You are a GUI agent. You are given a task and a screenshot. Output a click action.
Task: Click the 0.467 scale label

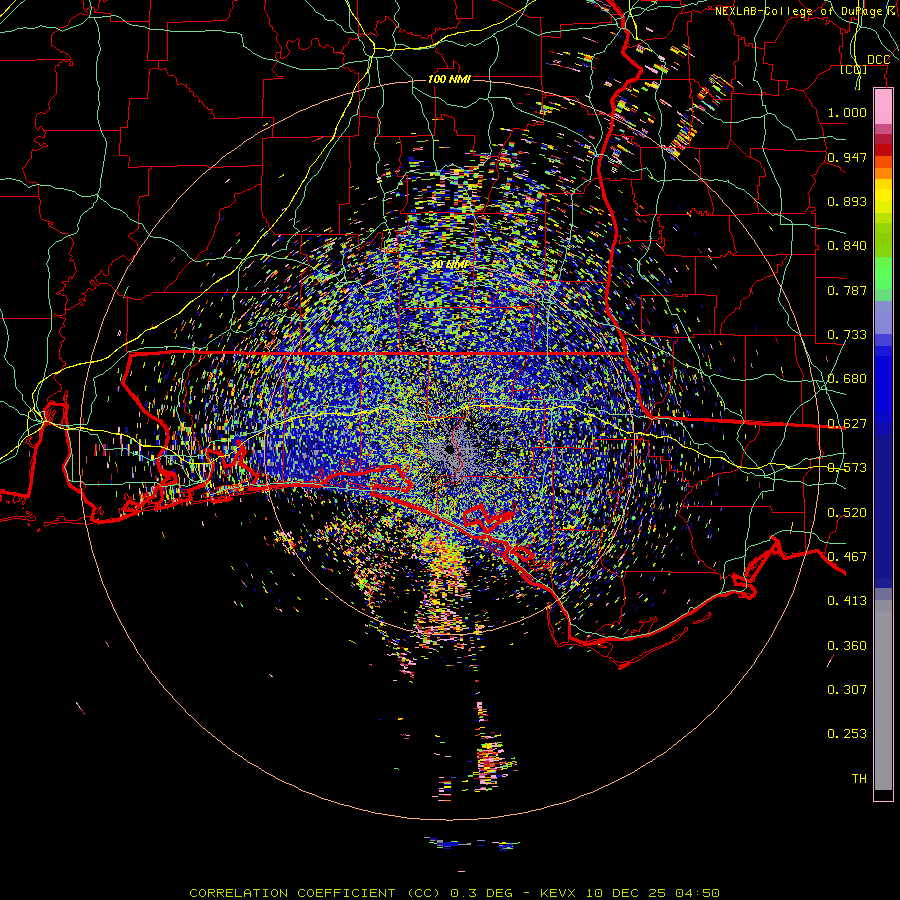(x=847, y=557)
